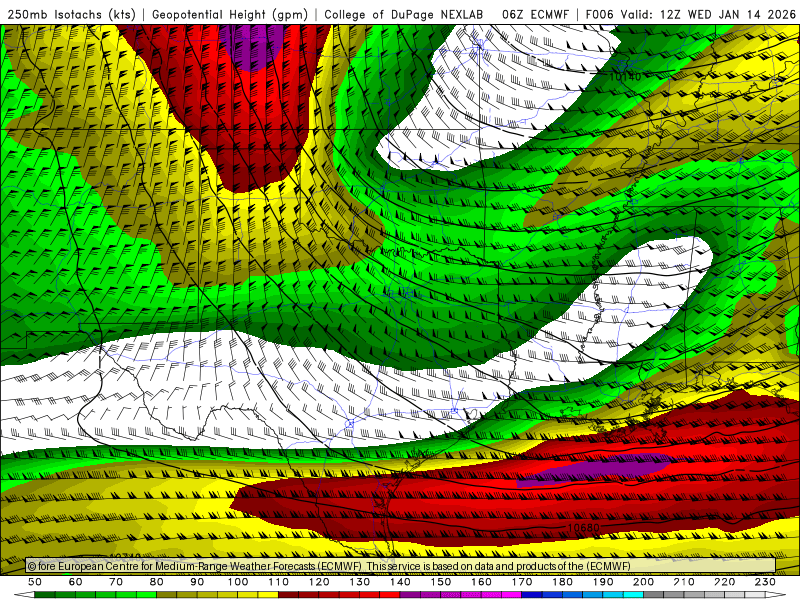Viewport: 800px width, 600px height.
Task: Click the purple jet core at map top
Action: click(x=251, y=46)
